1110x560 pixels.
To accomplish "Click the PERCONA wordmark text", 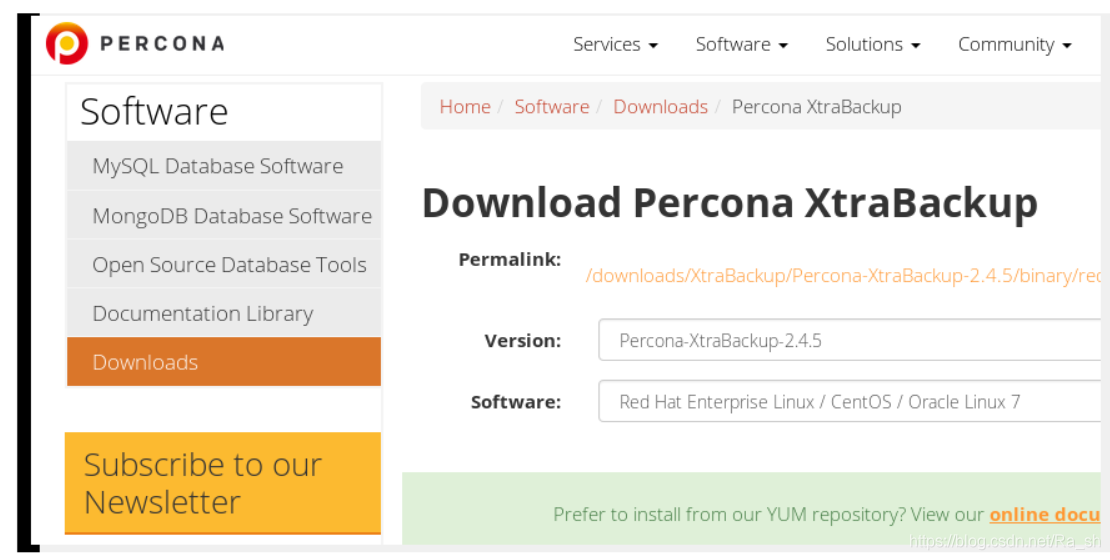I will (162, 44).
